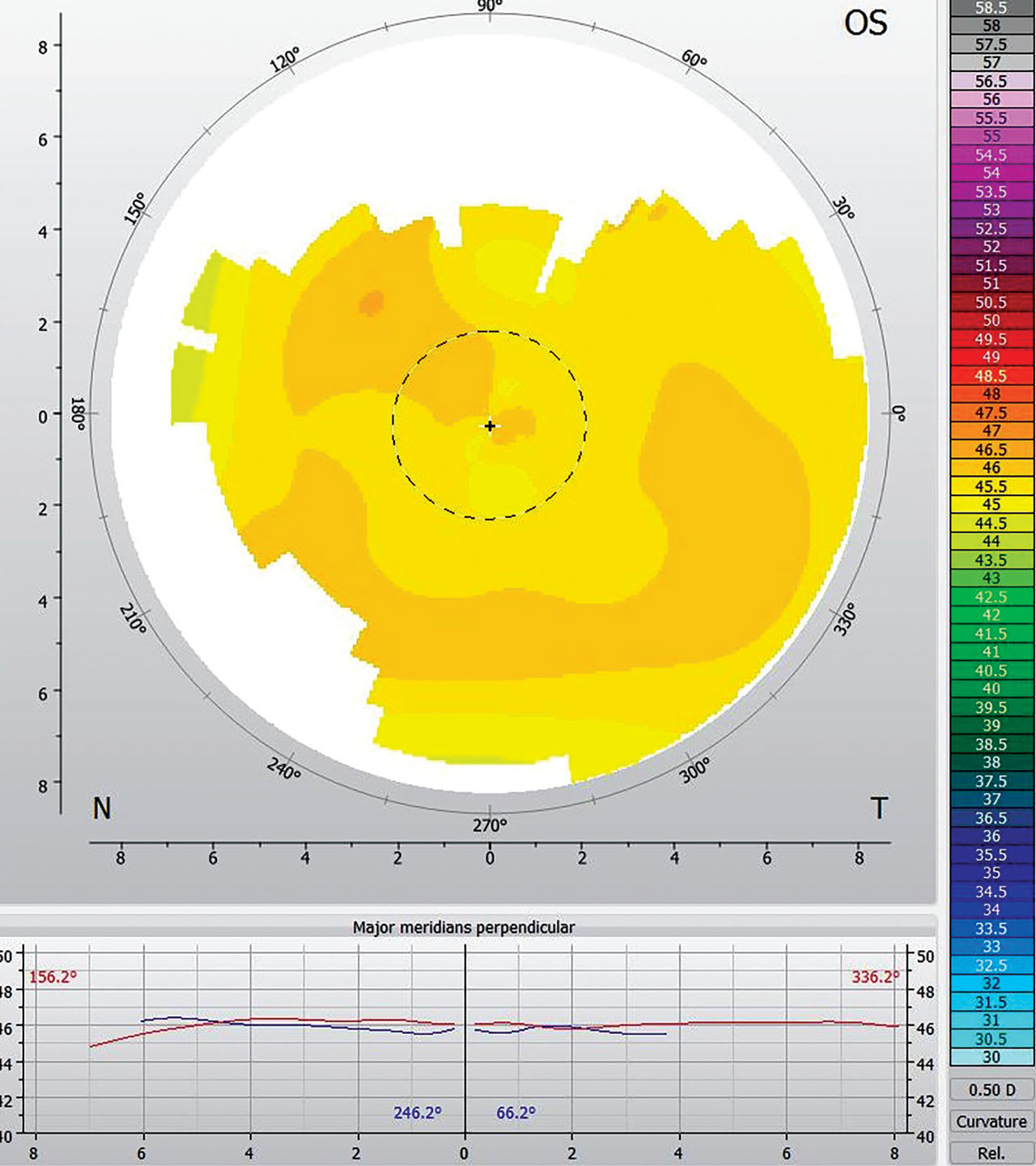Click the 240° marker on map ring

click(x=284, y=769)
